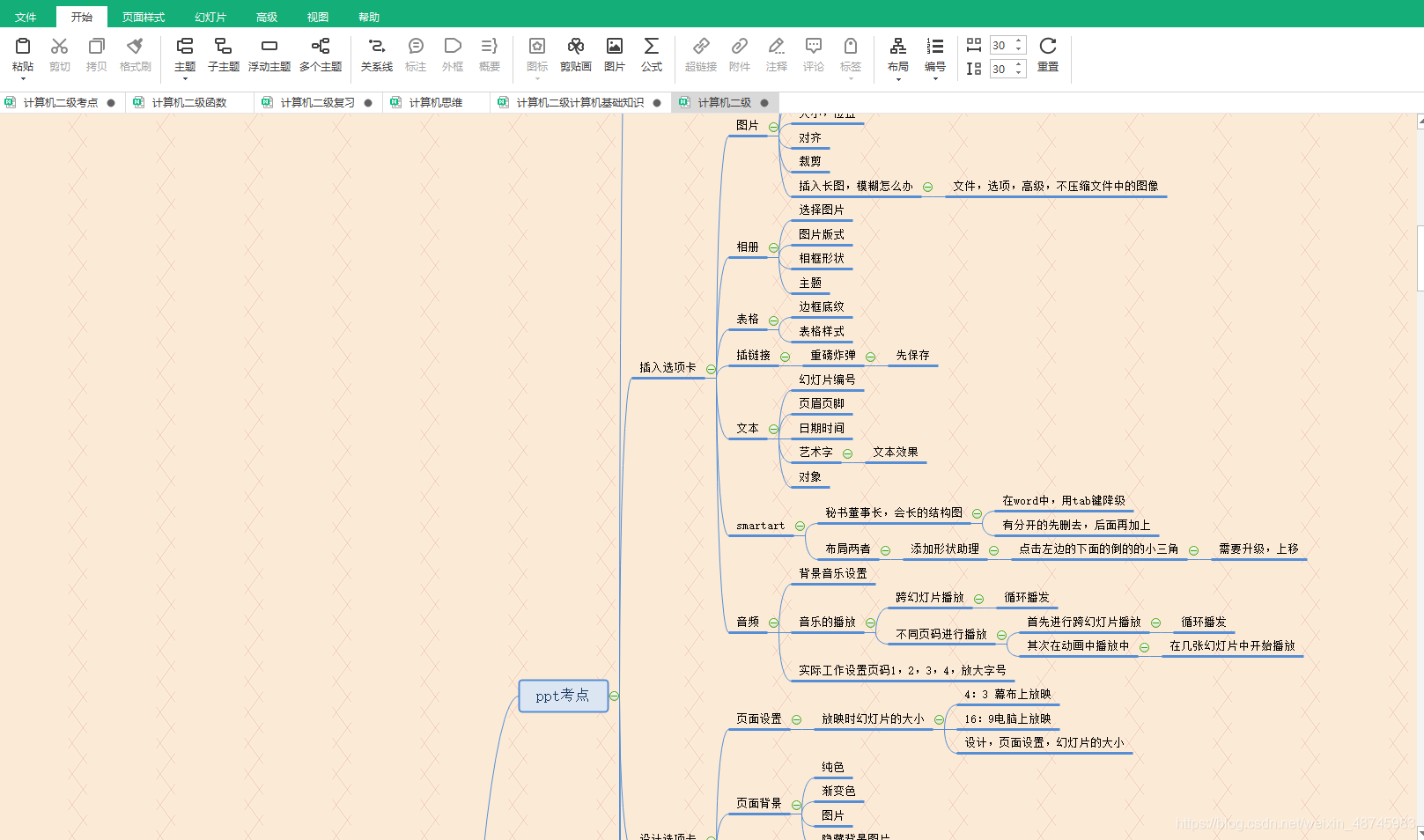Collapse the 表格 branch

tap(773, 321)
